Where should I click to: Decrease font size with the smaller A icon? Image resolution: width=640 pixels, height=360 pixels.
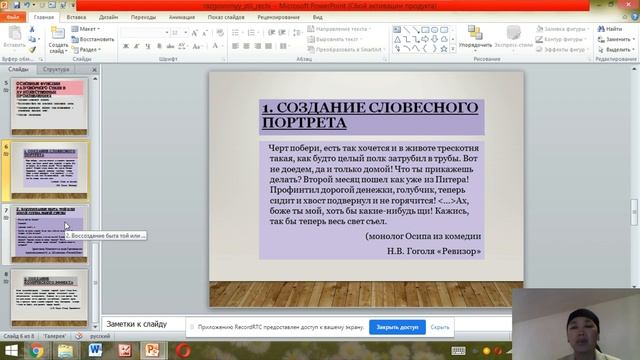(205, 33)
